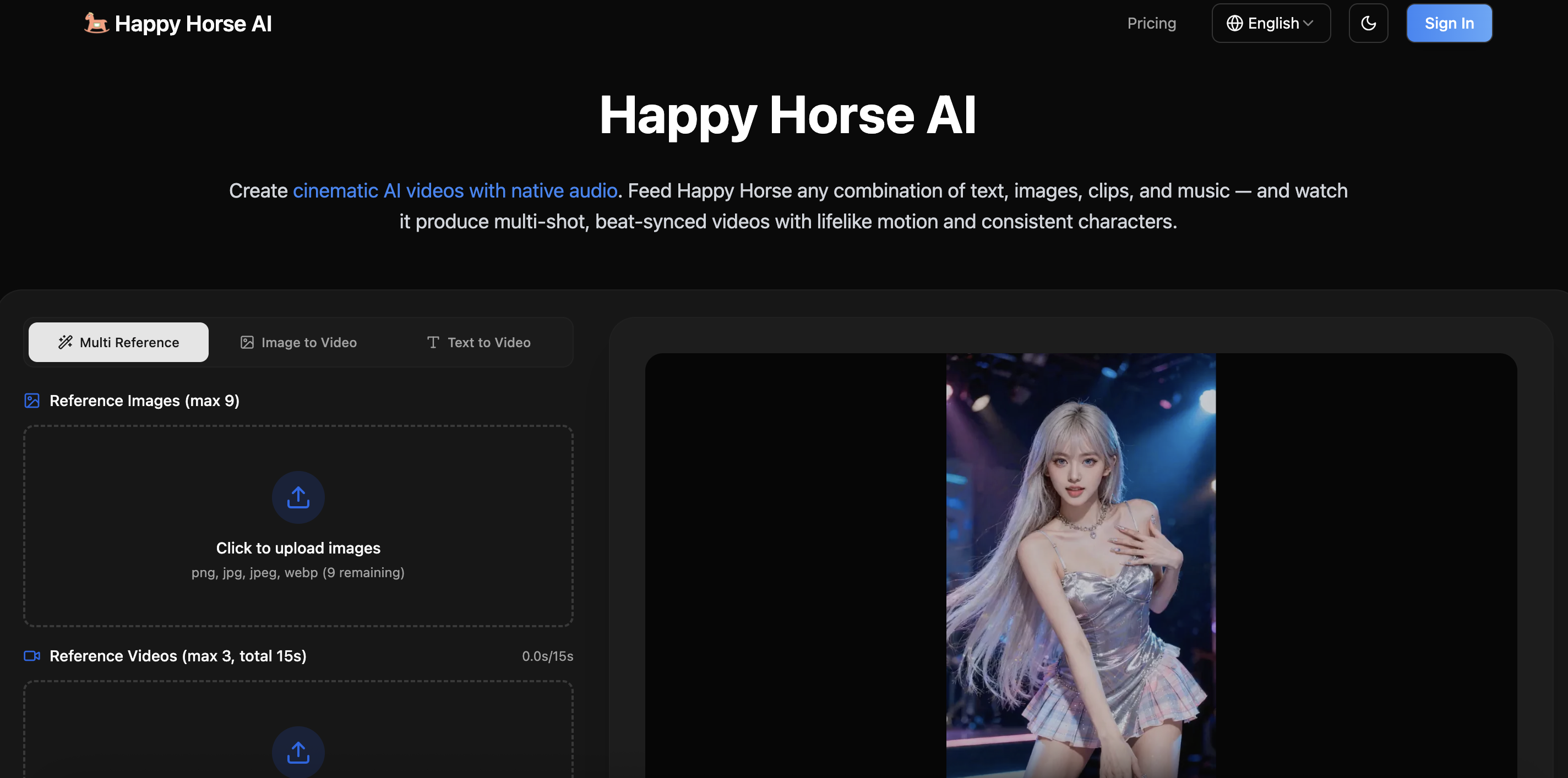1568x778 pixels.
Task: Switch to the Text to Video tab
Action: (478, 342)
